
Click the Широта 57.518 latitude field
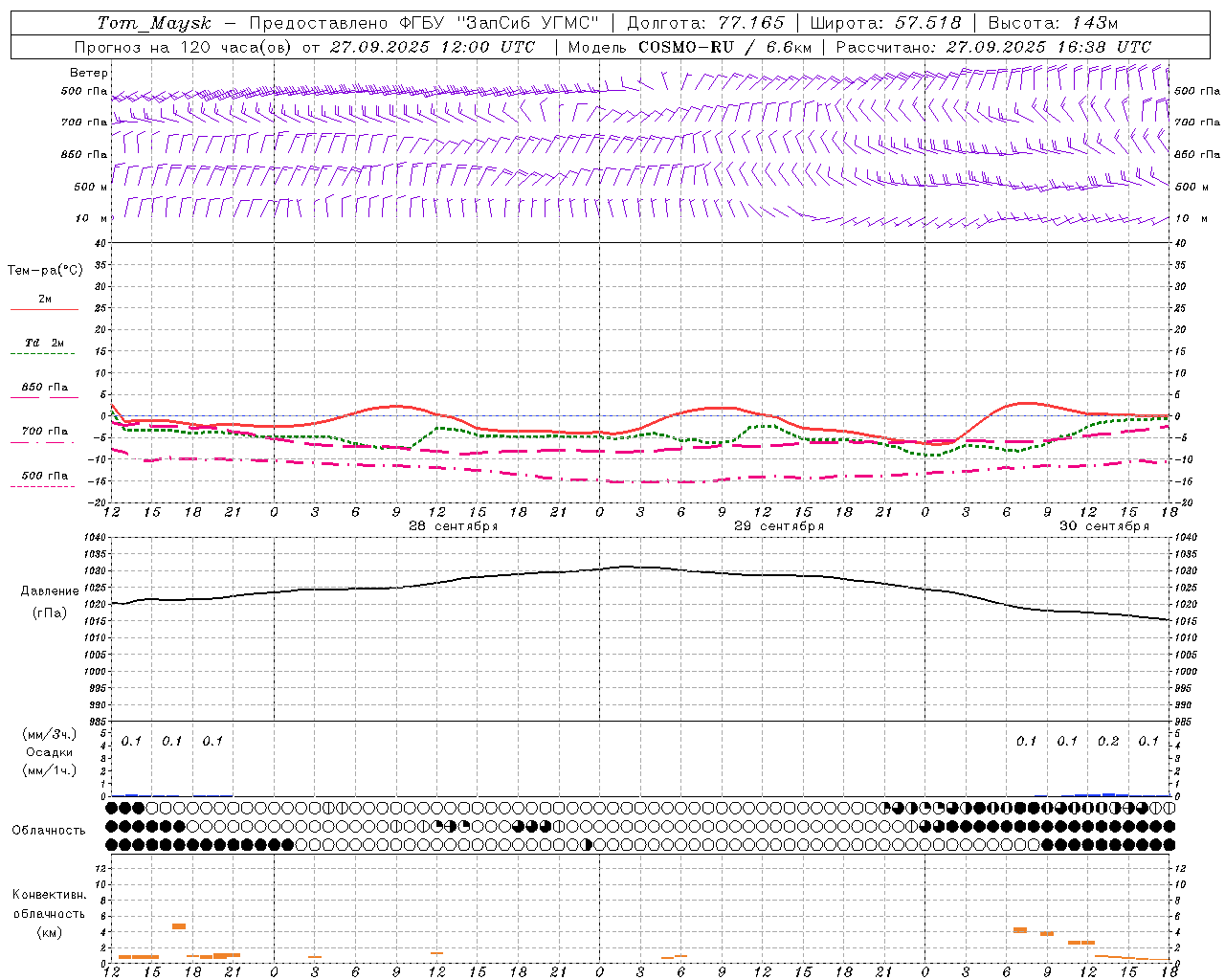885,23
